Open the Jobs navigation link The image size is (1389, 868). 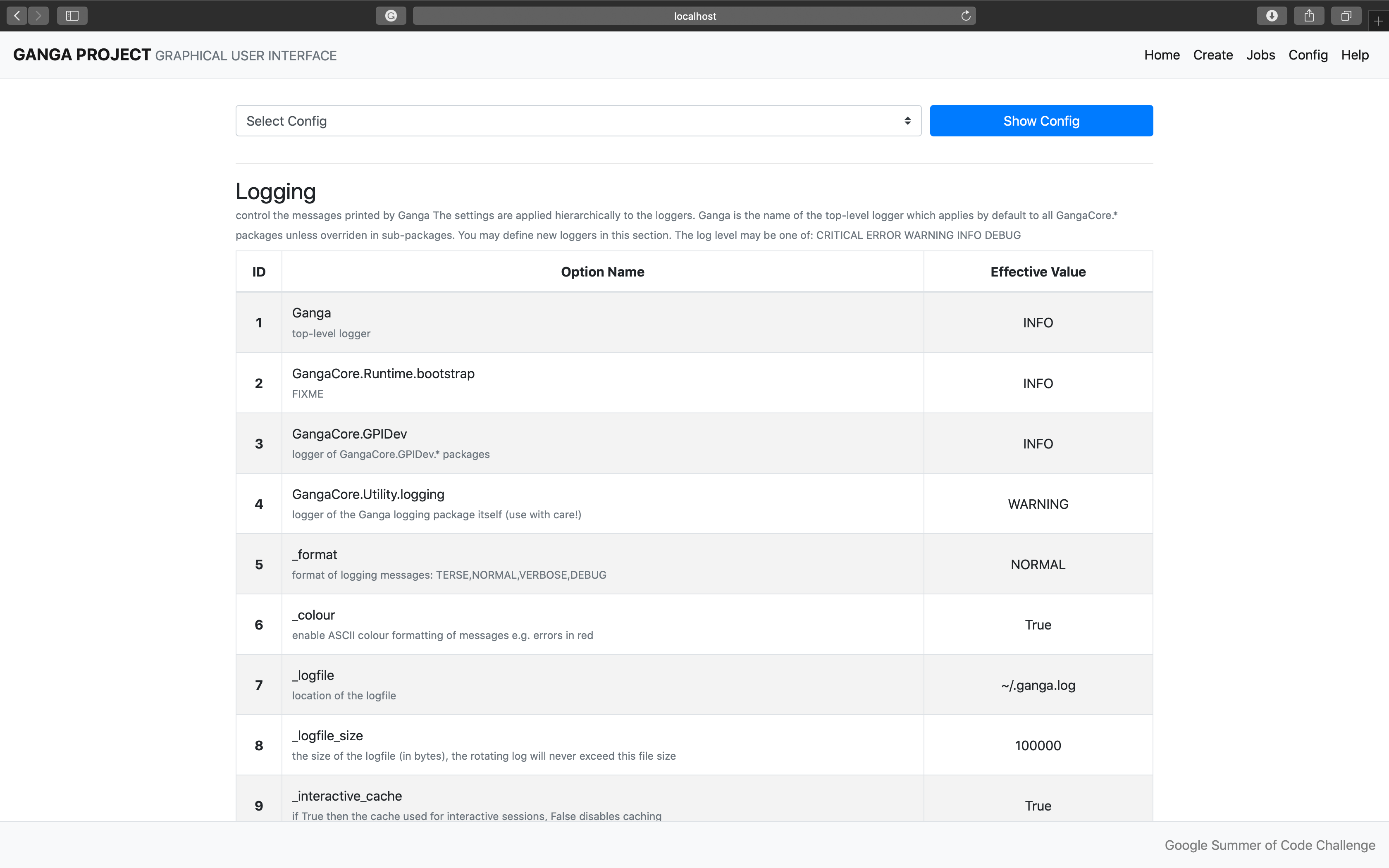point(1260,55)
